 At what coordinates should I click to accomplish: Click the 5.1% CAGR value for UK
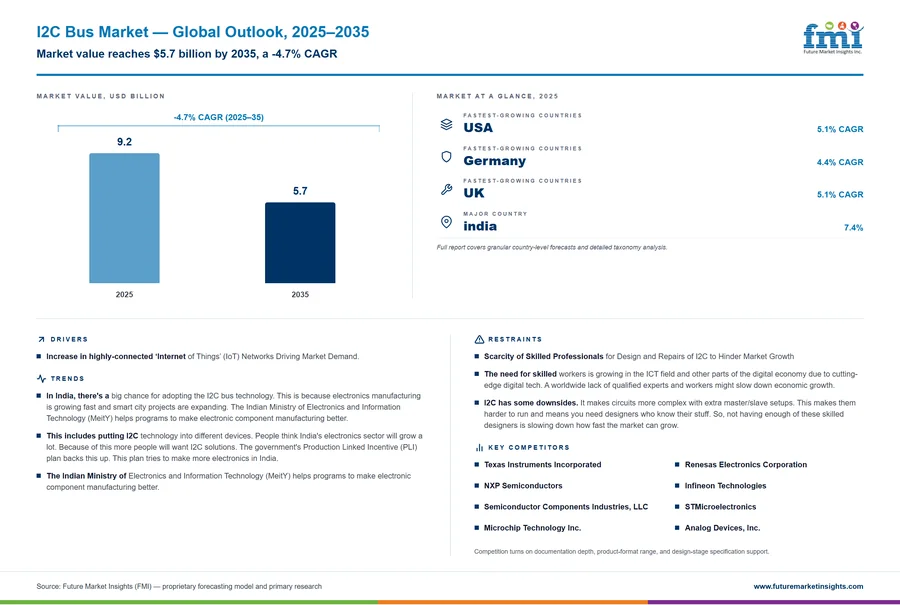coord(840,195)
